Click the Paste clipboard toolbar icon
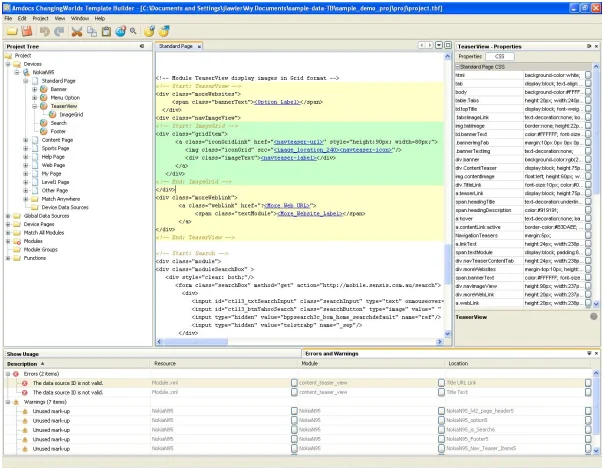 click(106, 31)
